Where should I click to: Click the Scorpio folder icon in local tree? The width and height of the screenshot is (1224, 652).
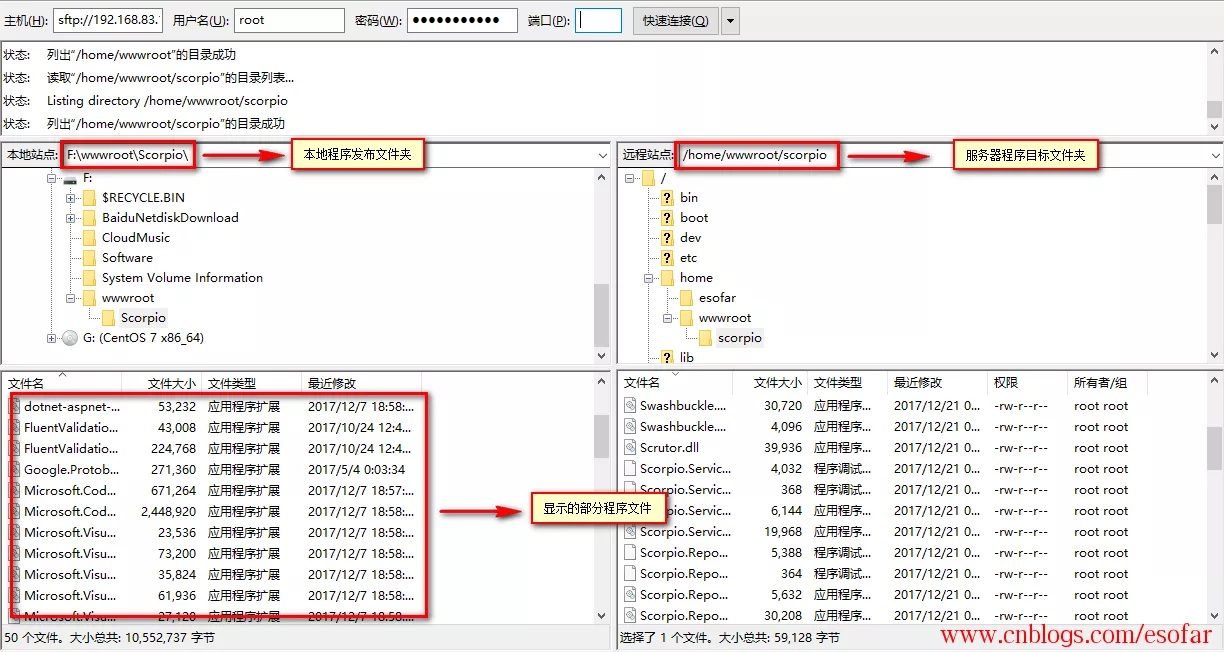108,317
